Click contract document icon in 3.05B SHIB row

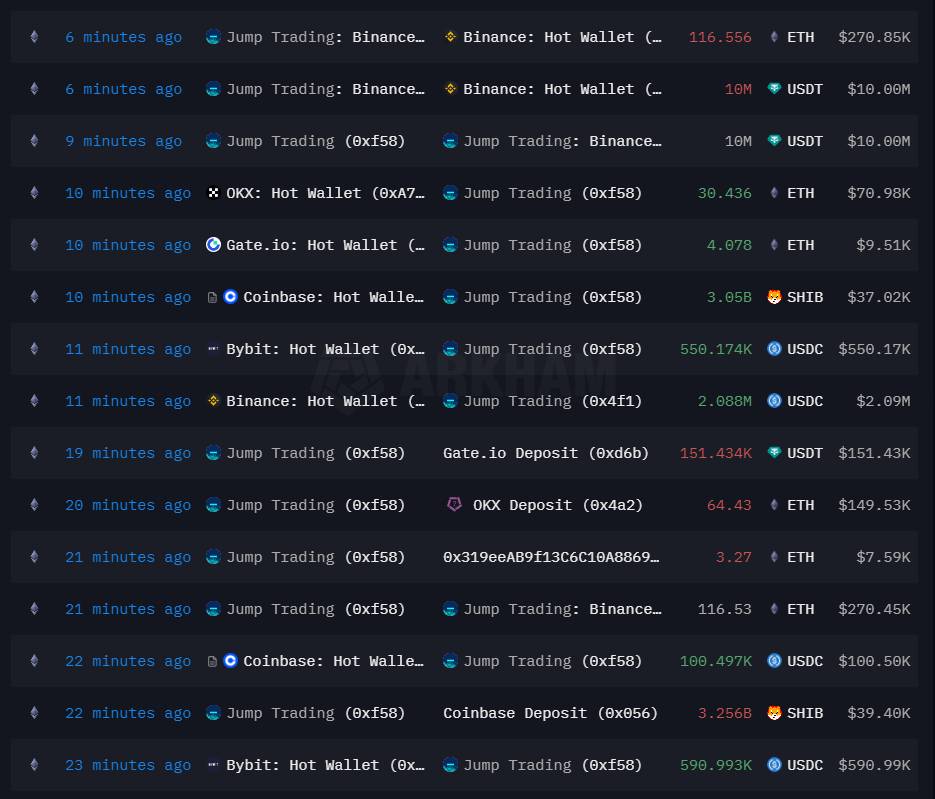point(212,297)
